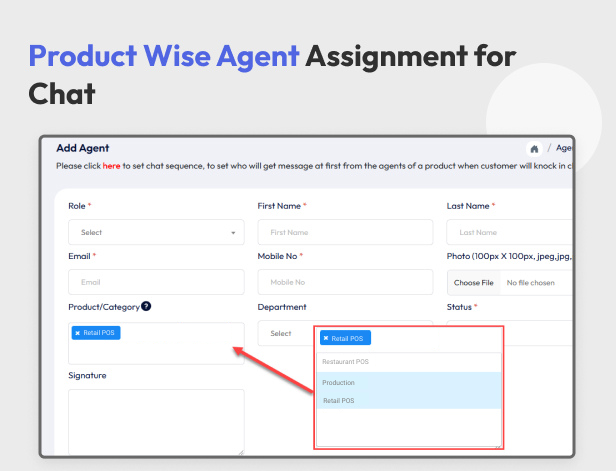Image resolution: width=616 pixels, height=471 pixels.
Task: Click the Role dropdown arrow
Action: click(233, 233)
